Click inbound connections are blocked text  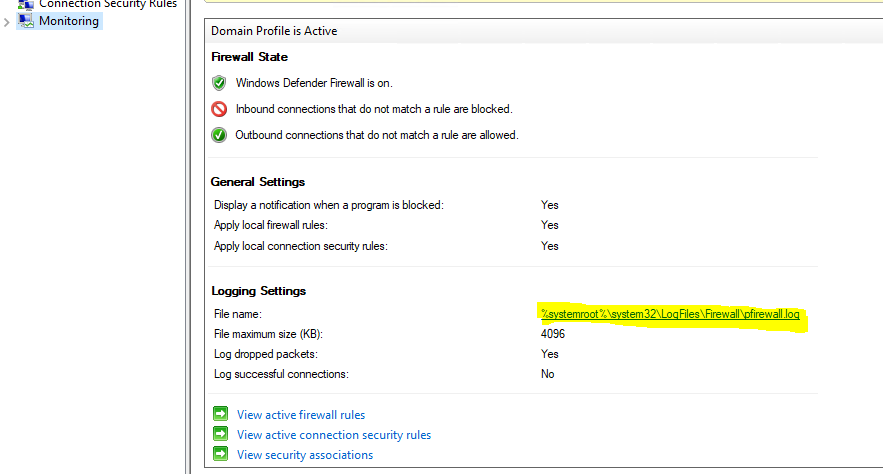point(374,109)
